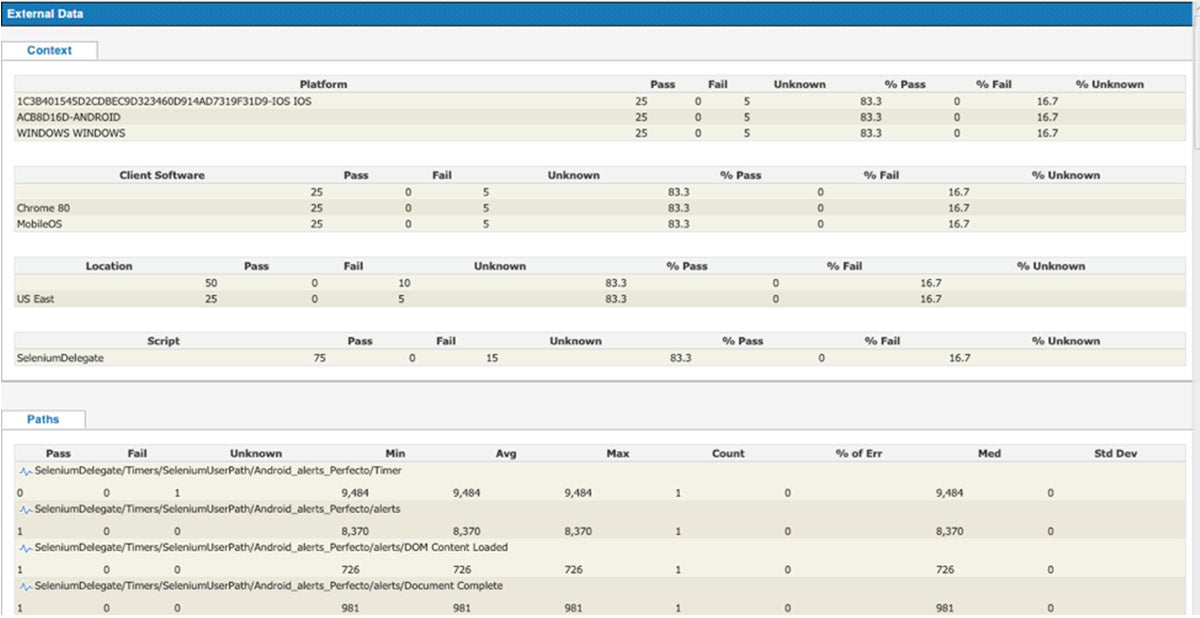Click the External Data panel title bar
This screenshot has height=618, width=1200.
point(600,14)
